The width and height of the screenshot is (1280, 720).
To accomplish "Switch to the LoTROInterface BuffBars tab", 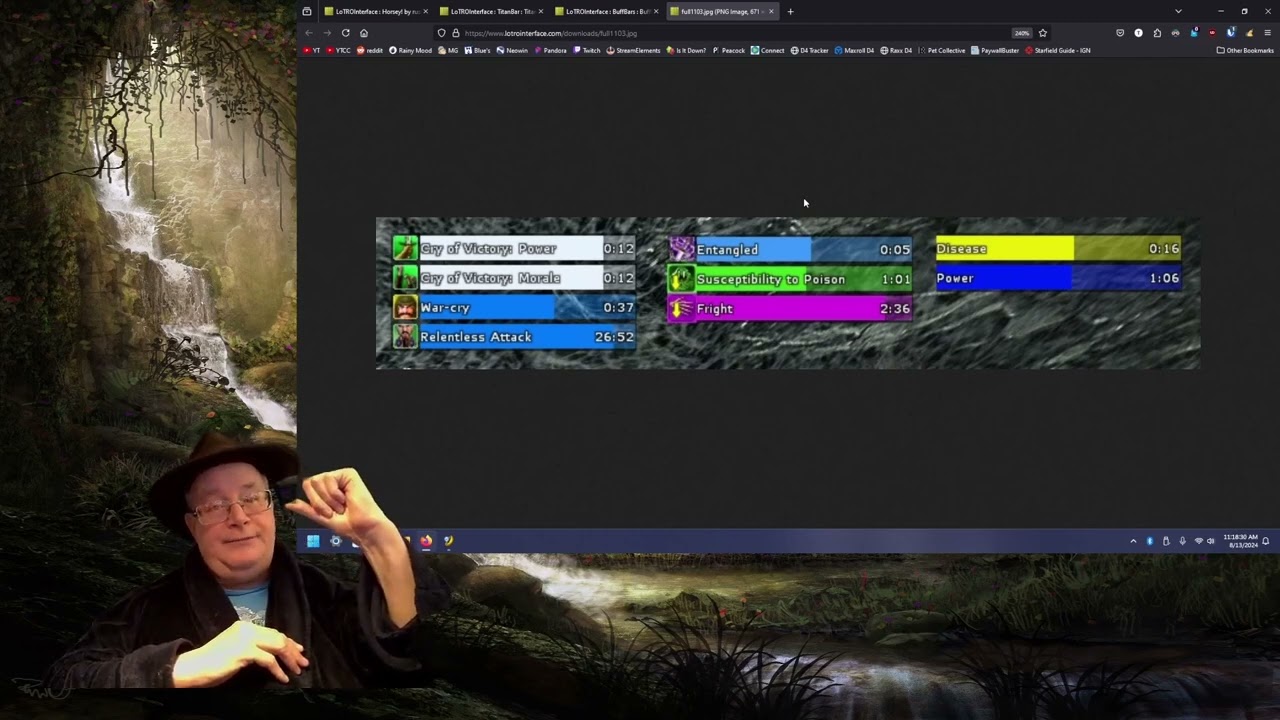I will coord(606,11).
